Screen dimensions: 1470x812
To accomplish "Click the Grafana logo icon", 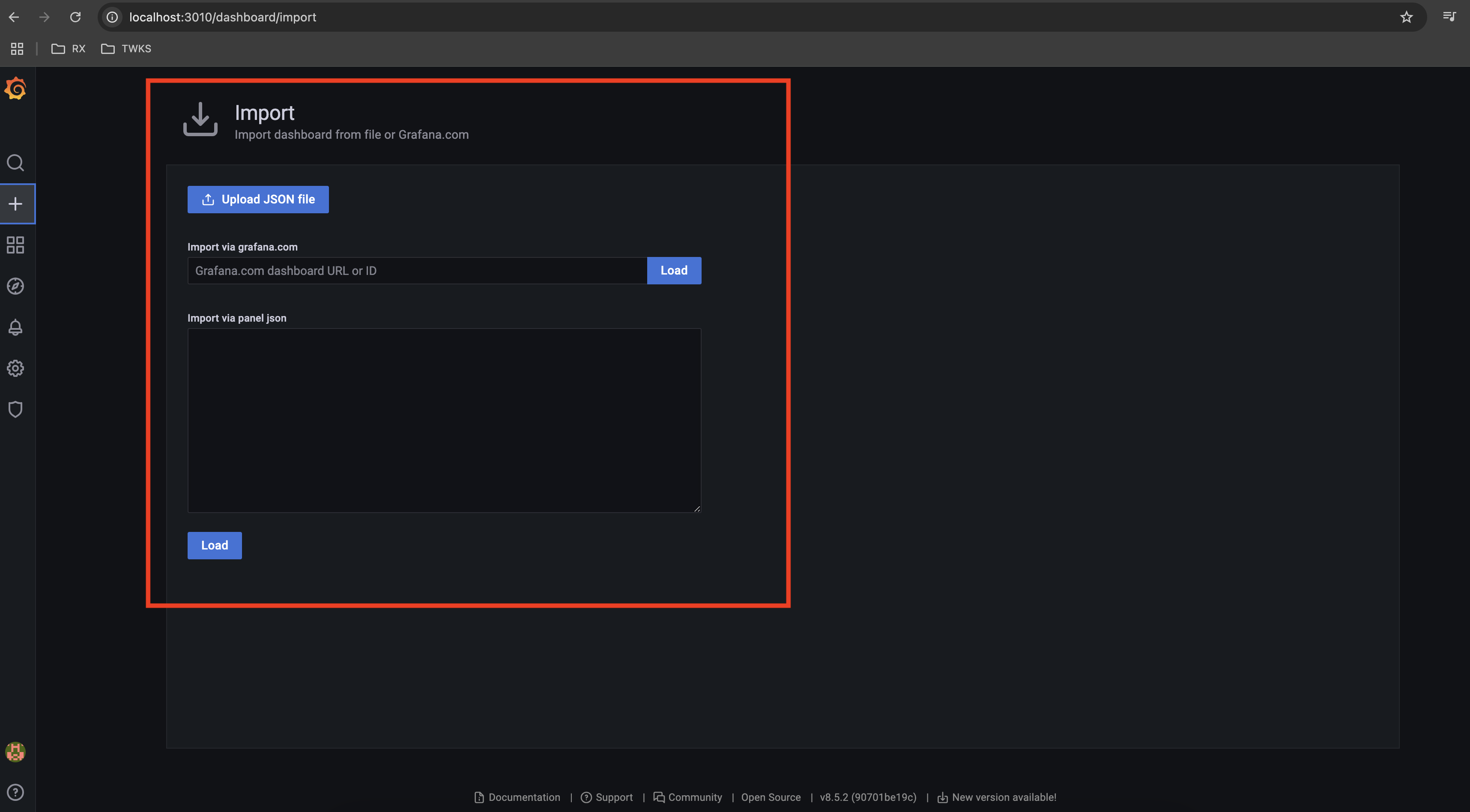I will [x=15, y=89].
